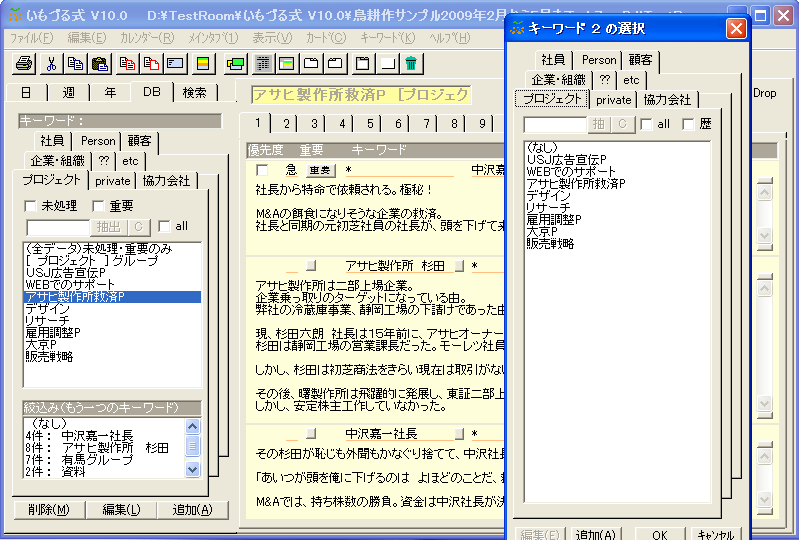
Task: Switch to the 検索 tab
Action: tap(194, 93)
